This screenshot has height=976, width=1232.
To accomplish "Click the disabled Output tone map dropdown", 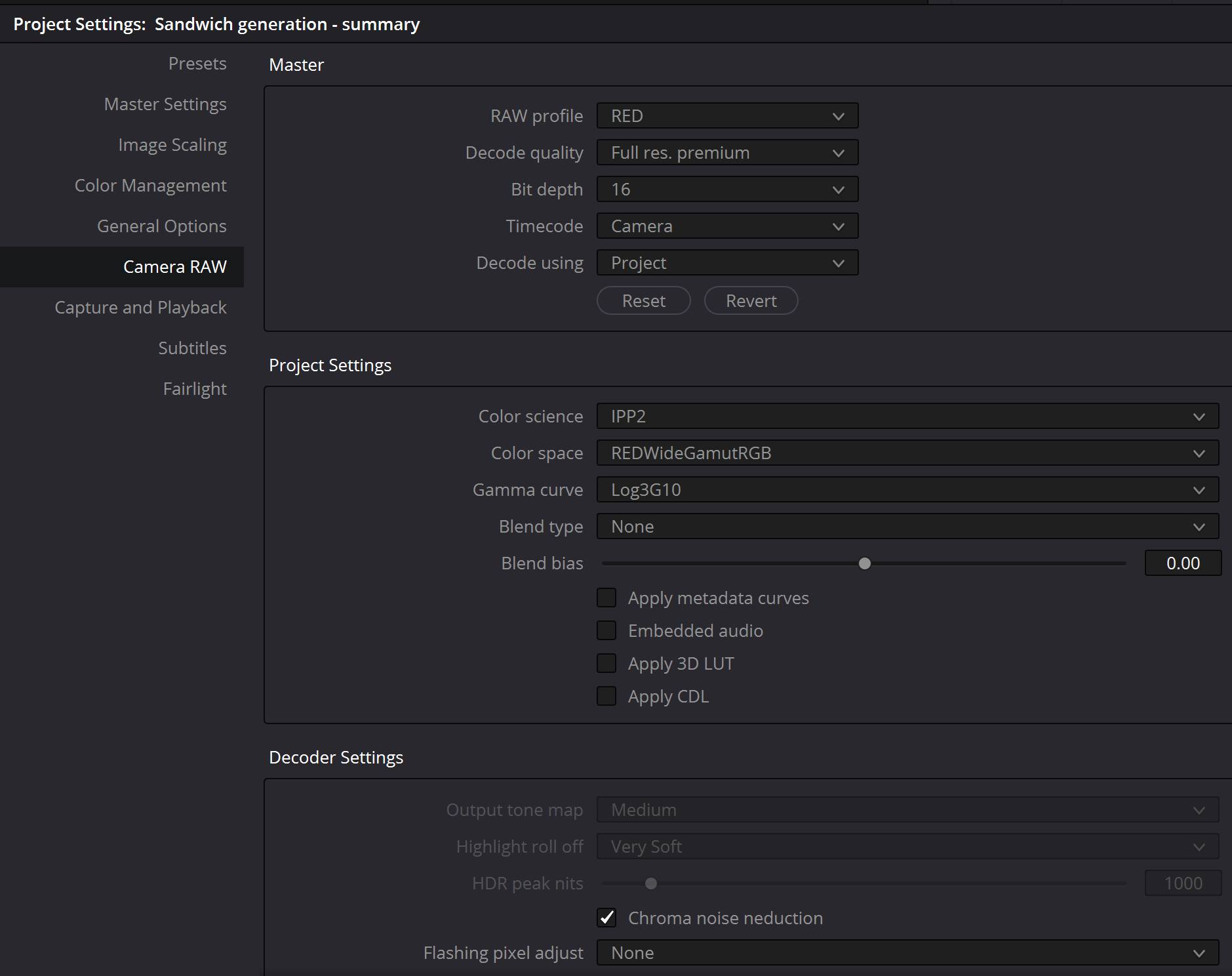I will [907, 810].
